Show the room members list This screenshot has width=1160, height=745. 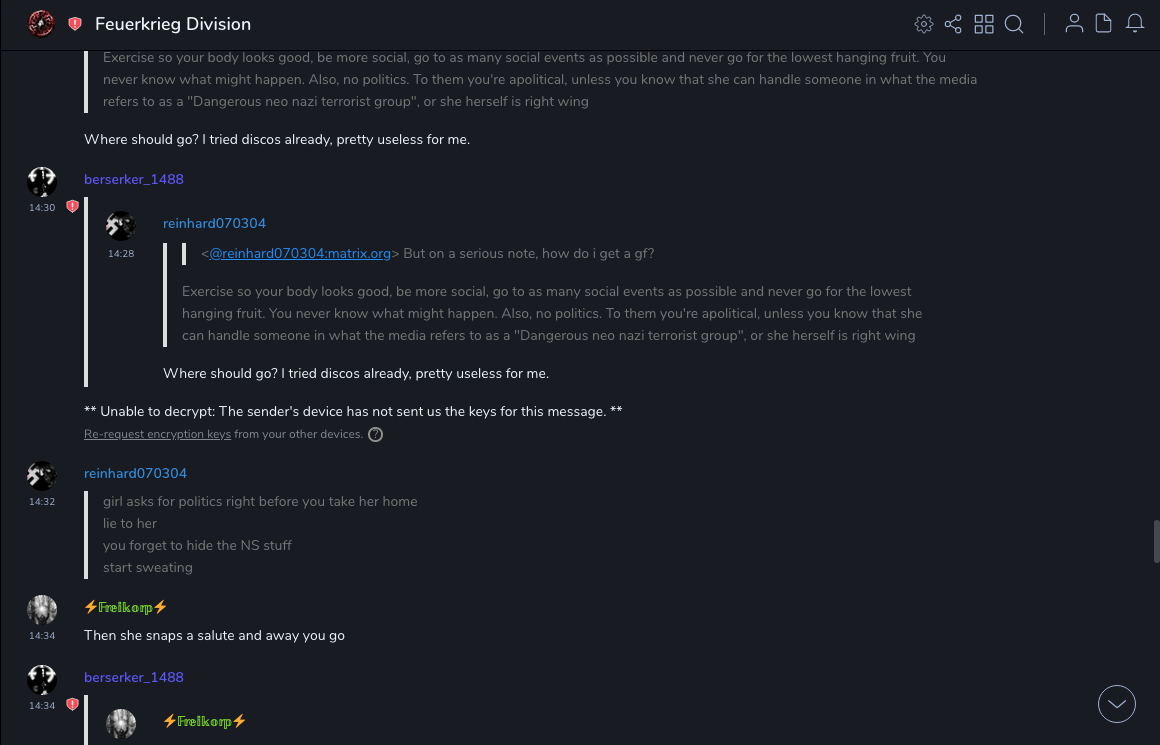1074,24
